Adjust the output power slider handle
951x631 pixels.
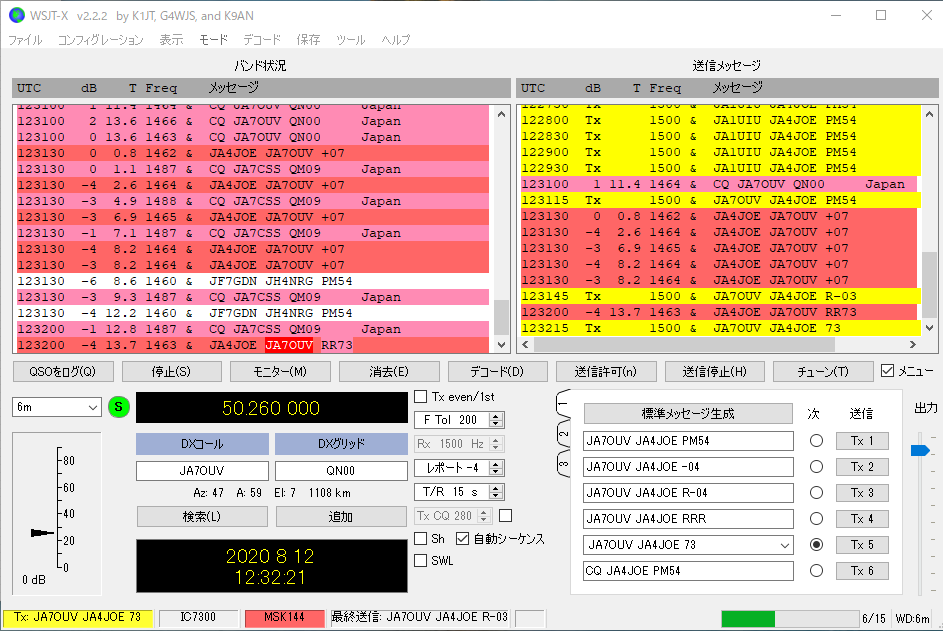[920, 450]
